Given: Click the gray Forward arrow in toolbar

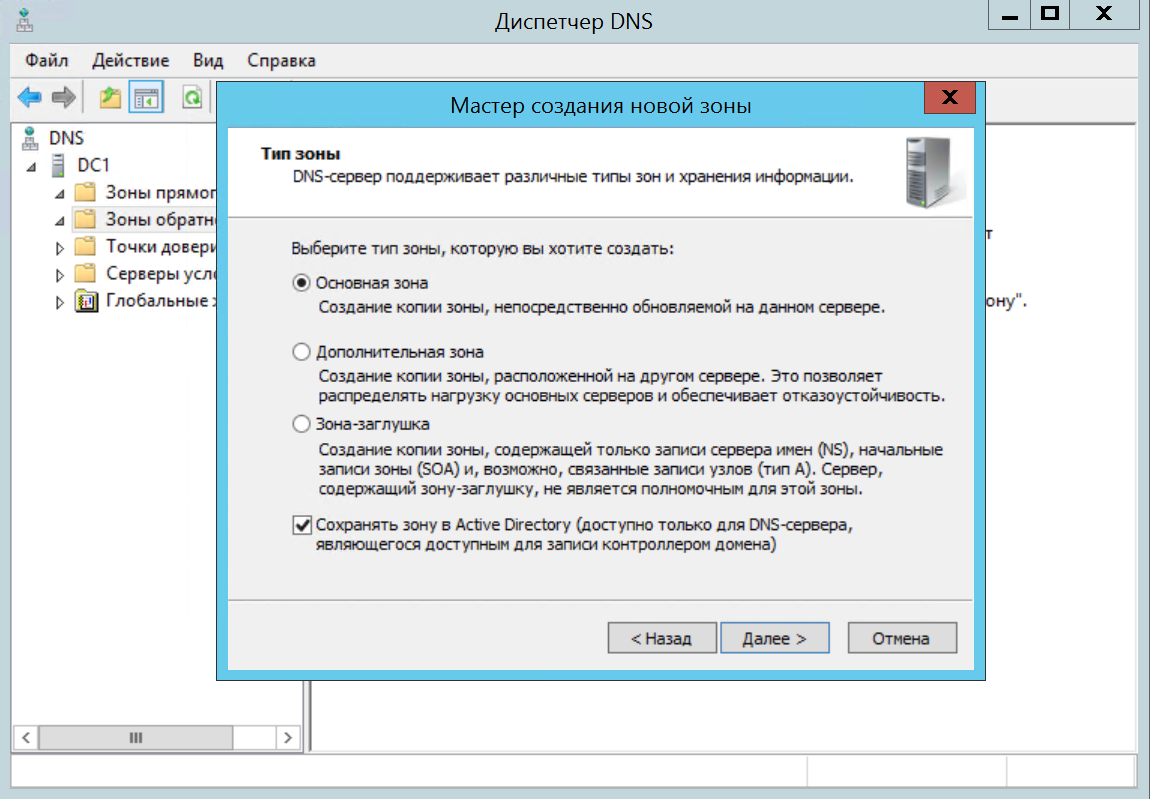Looking at the screenshot, I should pos(64,98).
